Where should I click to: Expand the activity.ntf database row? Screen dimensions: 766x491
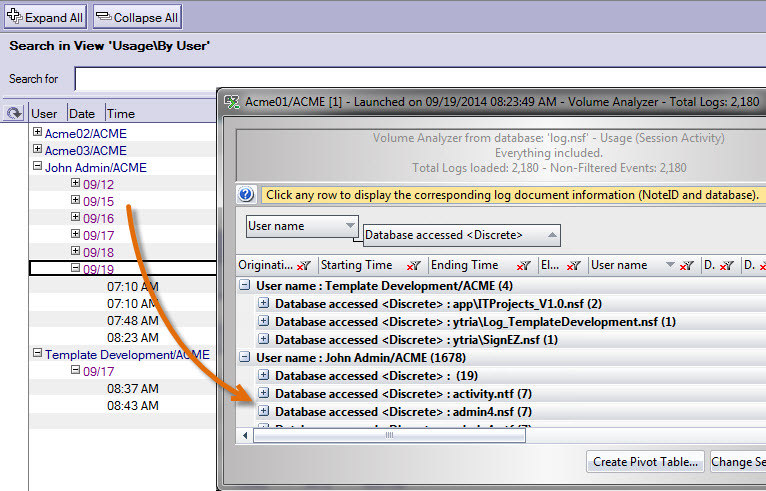pos(264,393)
